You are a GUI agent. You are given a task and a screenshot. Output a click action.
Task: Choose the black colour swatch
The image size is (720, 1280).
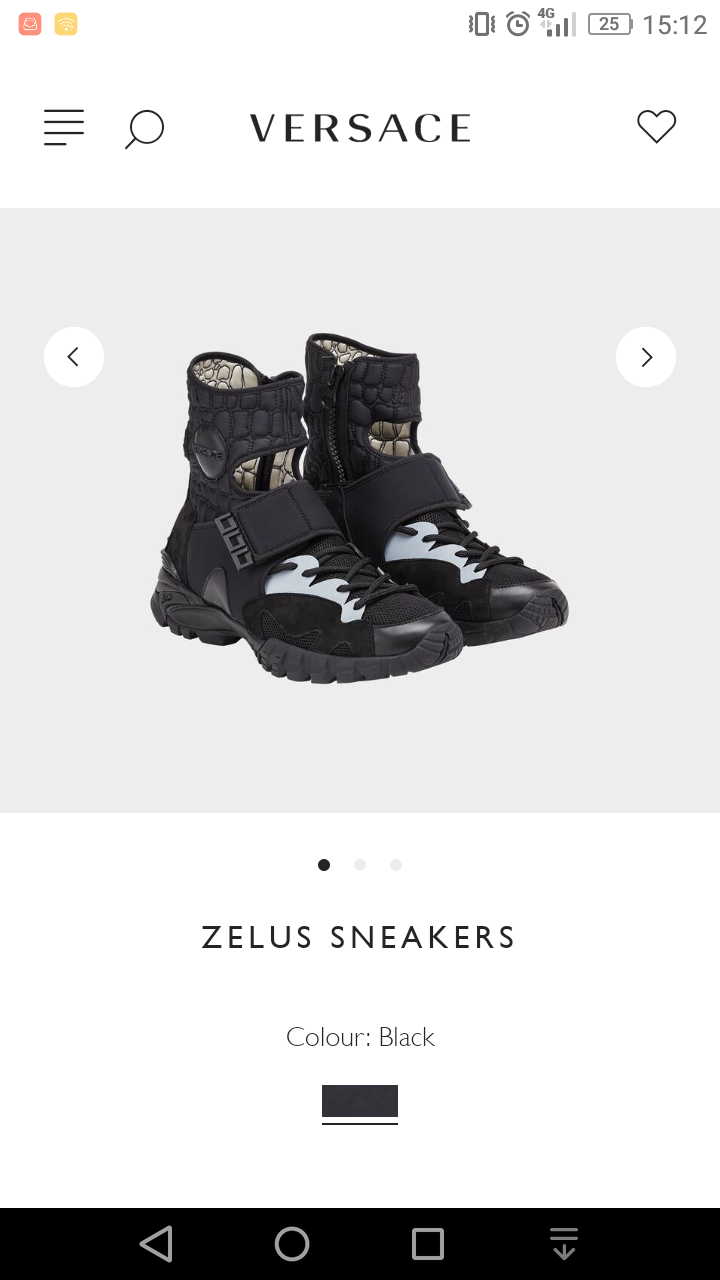click(360, 1101)
